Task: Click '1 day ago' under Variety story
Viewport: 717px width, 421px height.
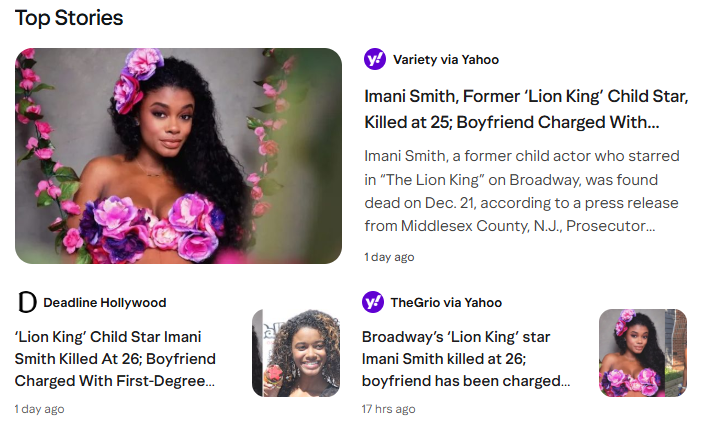Action: [389, 257]
